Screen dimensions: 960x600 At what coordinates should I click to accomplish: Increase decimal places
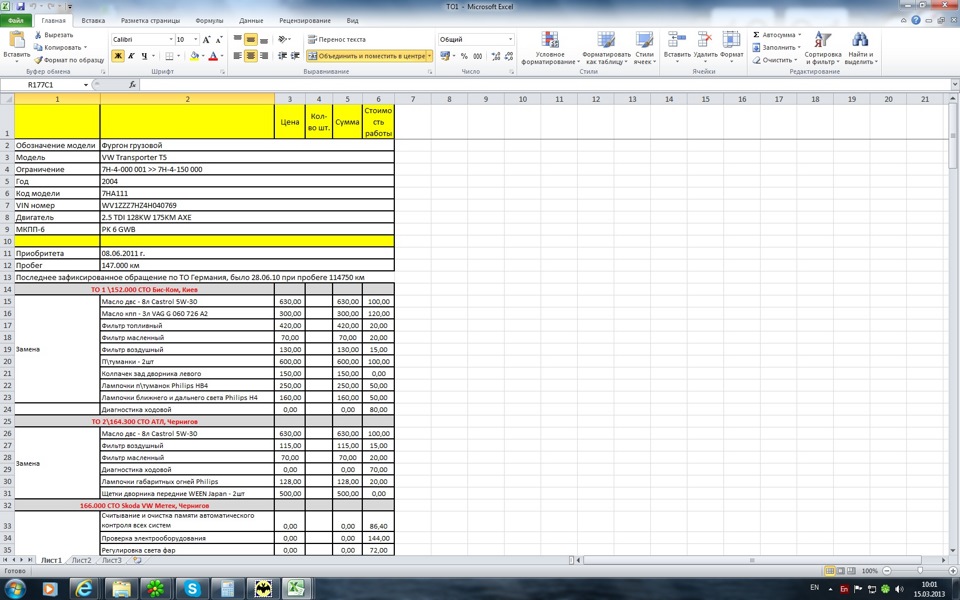coord(495,56)
